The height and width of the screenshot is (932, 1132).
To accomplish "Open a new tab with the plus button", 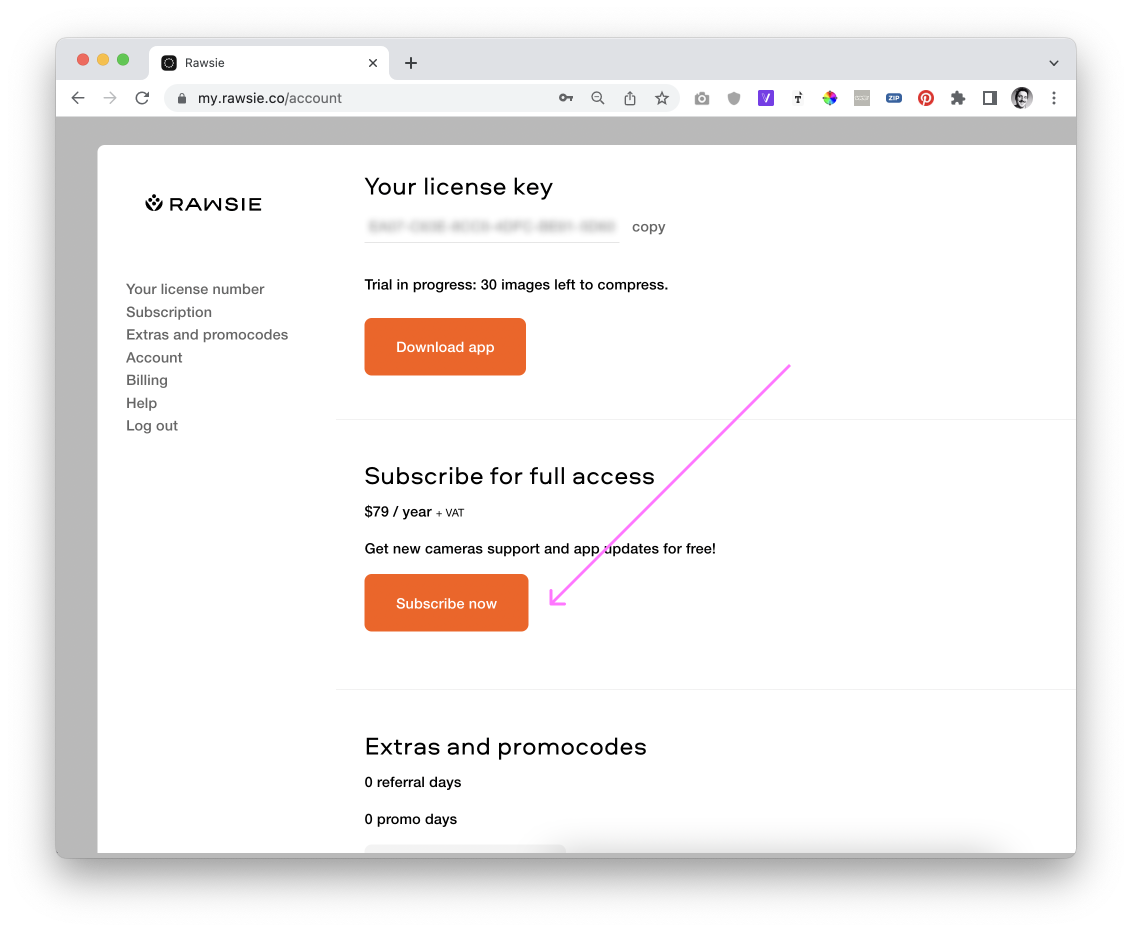I will coord(411,63).
